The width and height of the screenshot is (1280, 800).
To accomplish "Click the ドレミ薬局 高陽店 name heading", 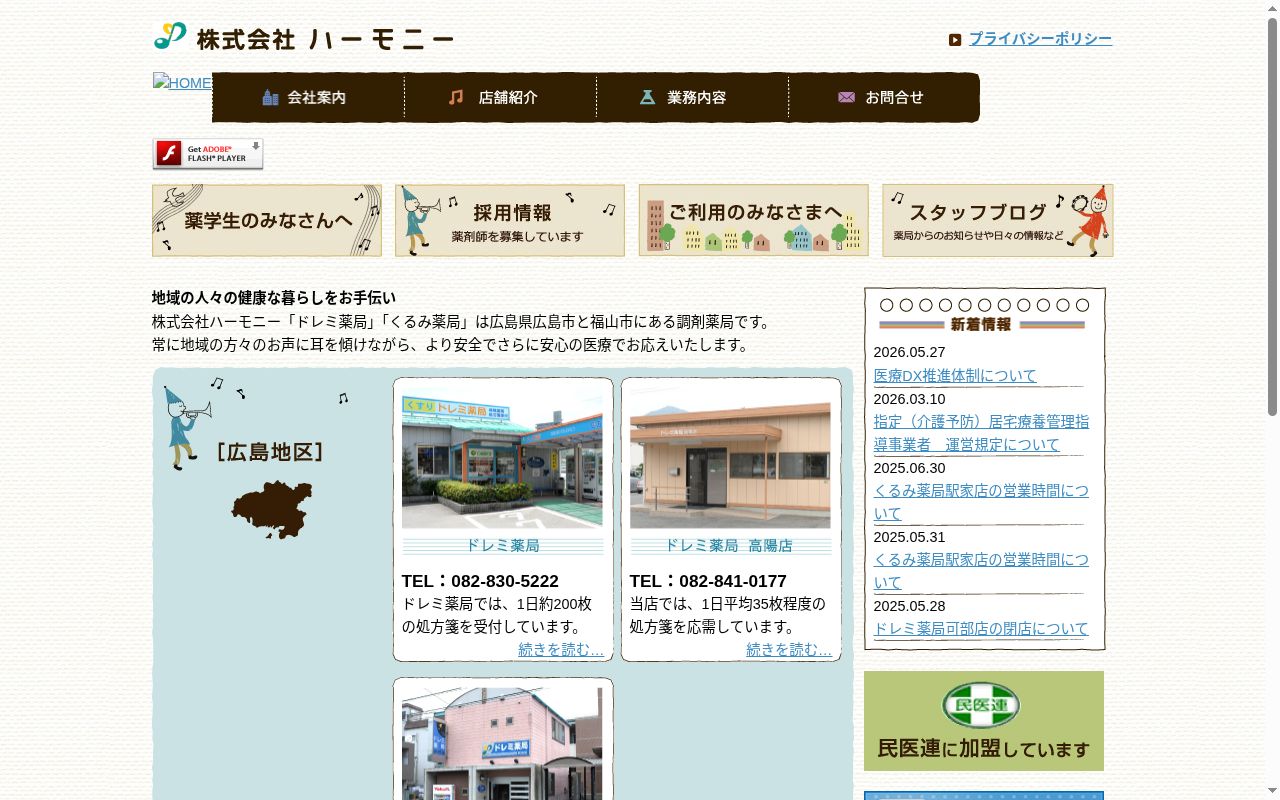I will pyautogui.click(x=730, y=546).
